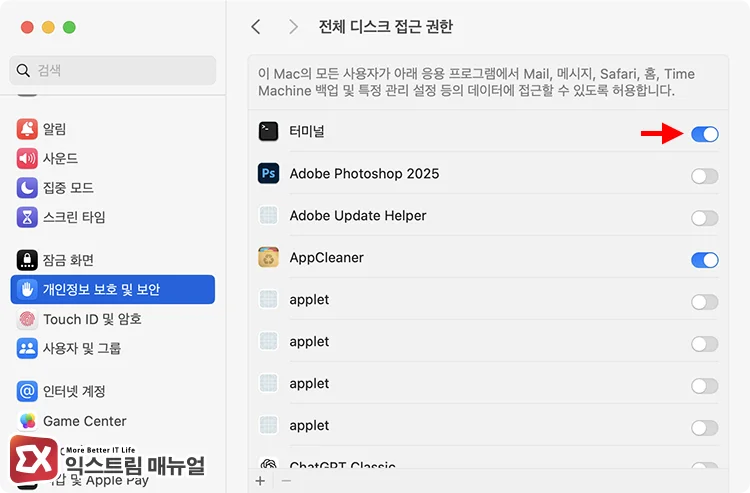Minimize the window with yellow button
The width and height of the screenshot is (750, 493).
point(48,27)
